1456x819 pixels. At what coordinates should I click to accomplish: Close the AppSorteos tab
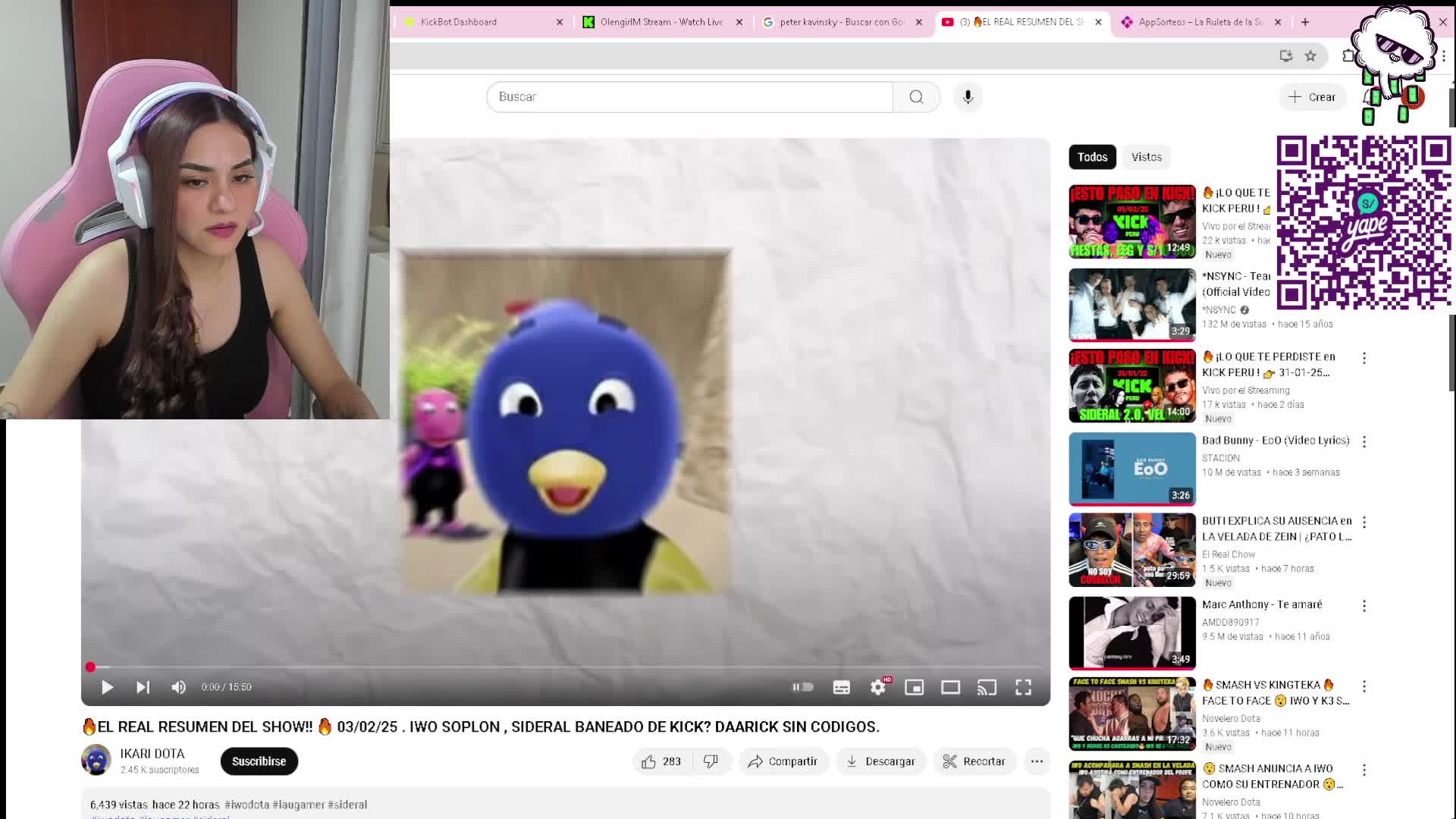1278,22
